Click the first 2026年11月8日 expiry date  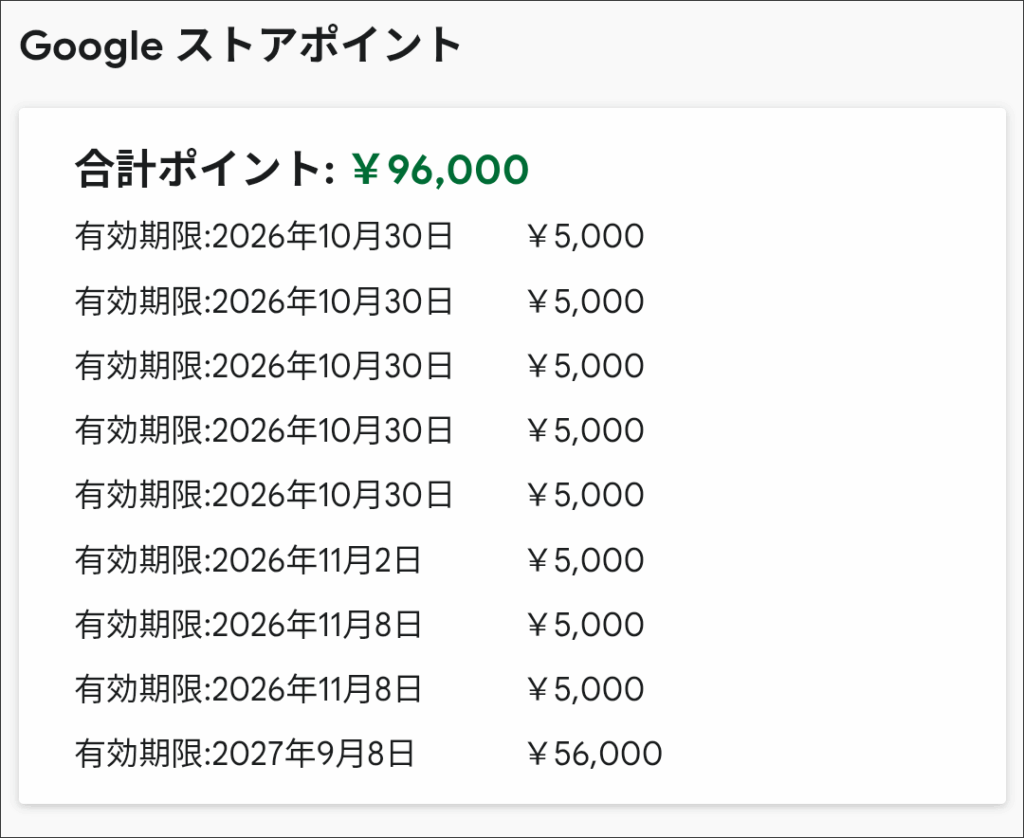pyautogui.click(x=248, y=625)
